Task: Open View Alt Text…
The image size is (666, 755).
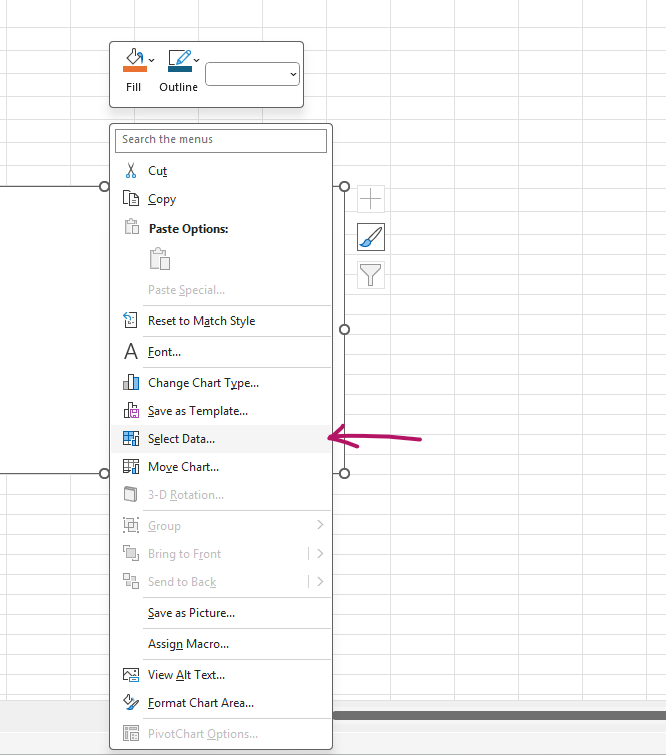Action: tap(221, 675)
